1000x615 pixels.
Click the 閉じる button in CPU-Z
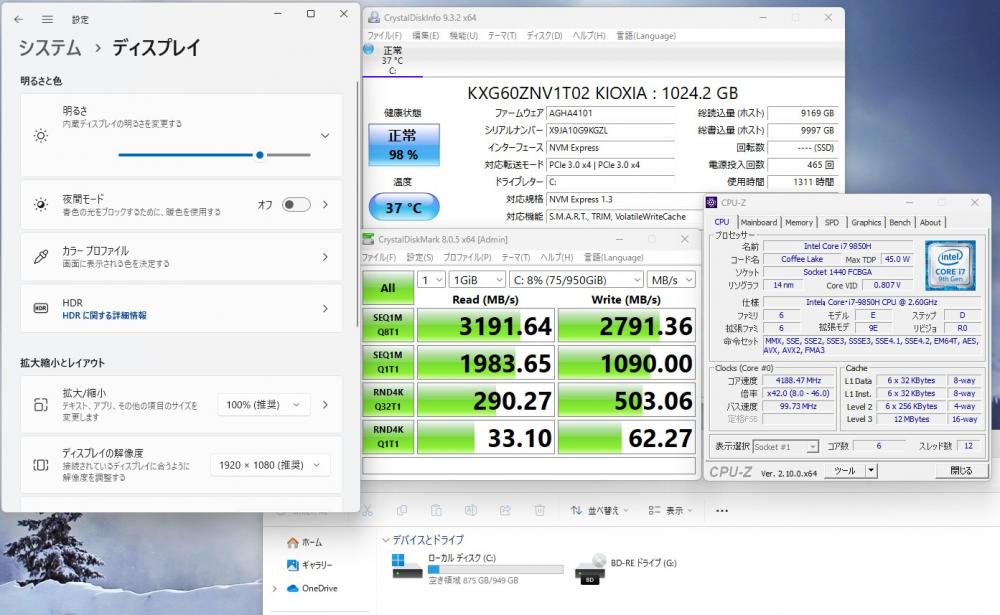click(960, 471)
